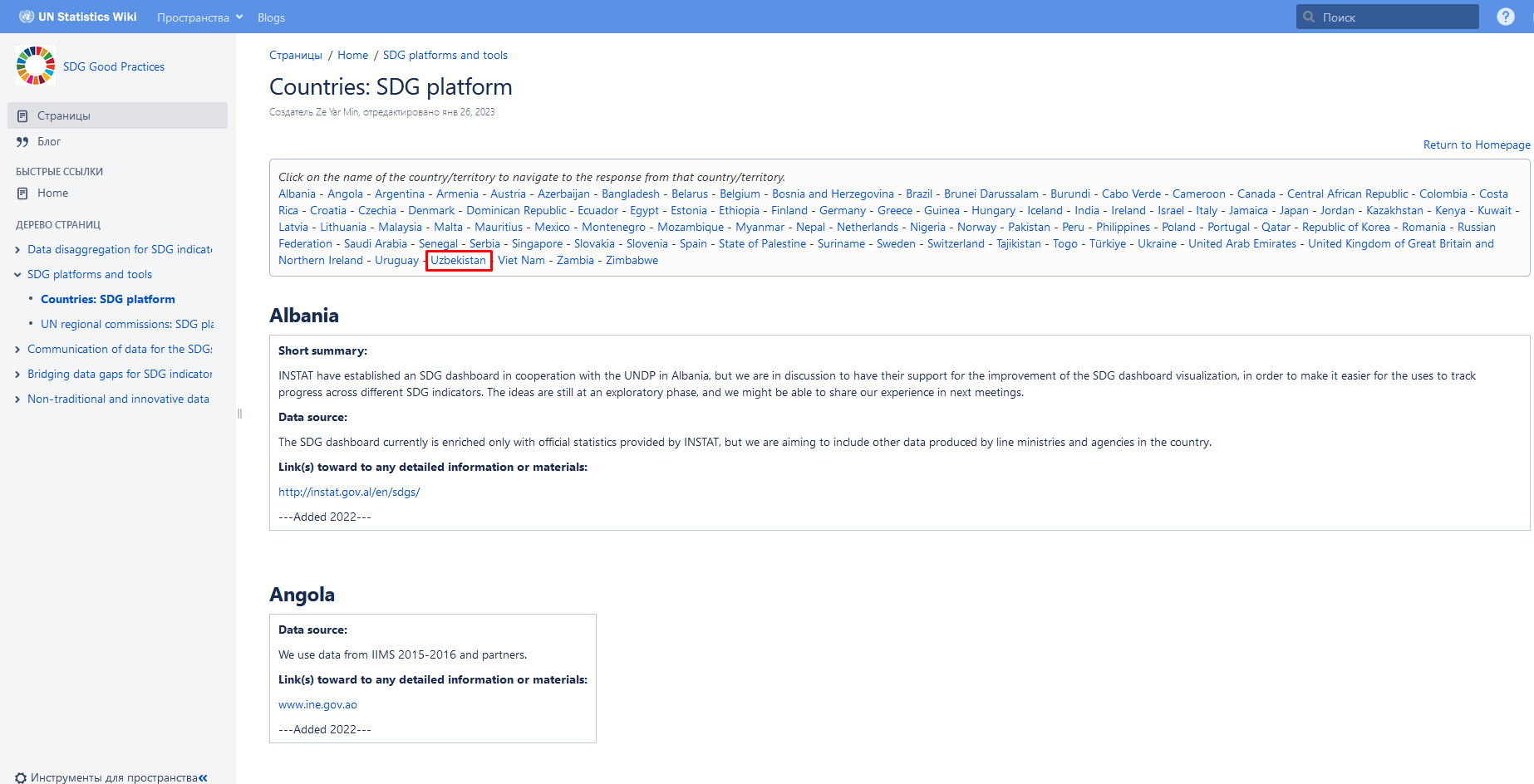This screenshot has height=784, width=1534.
Task: Click Return to Homepage link
Action: point(1476,145)
